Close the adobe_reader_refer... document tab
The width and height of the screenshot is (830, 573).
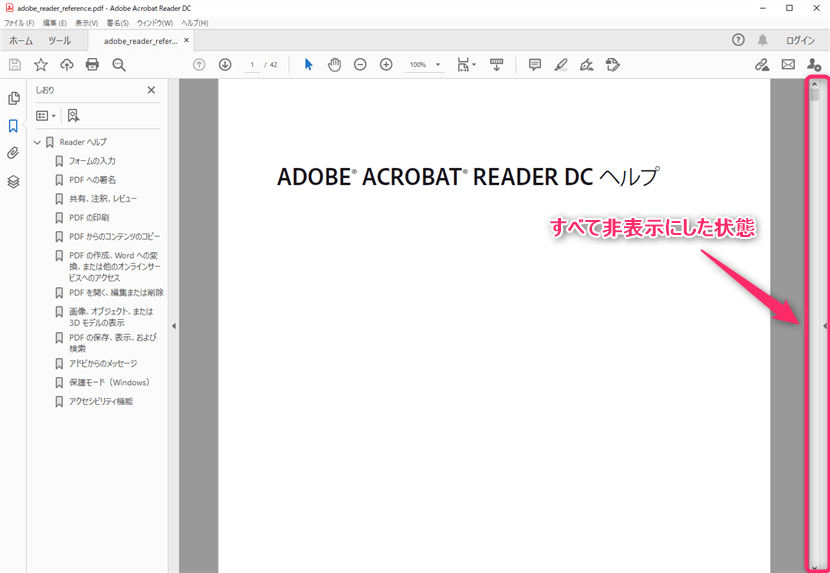[186, 40]
